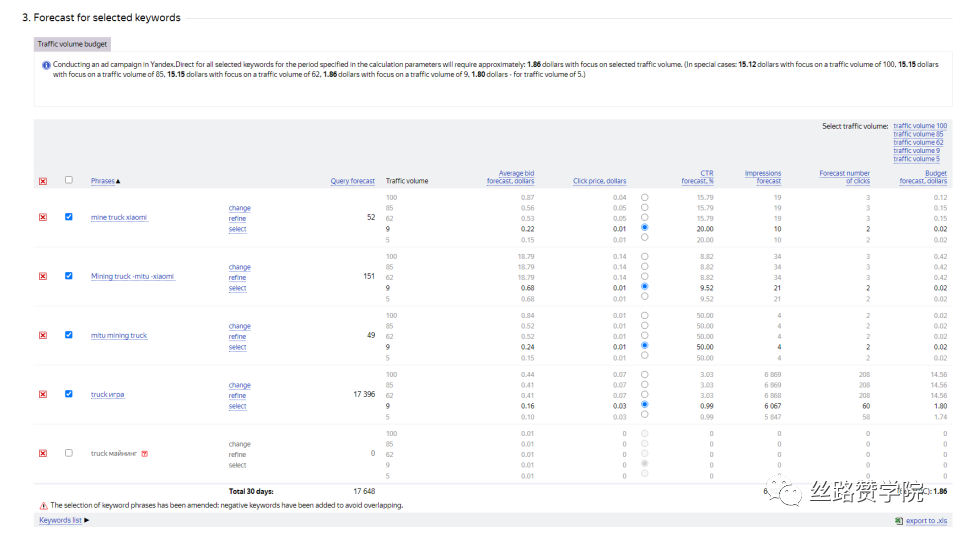This screenshot has height=533, width=954.
Task: Sort by Average bid forecast column
Action: [510, 177]
